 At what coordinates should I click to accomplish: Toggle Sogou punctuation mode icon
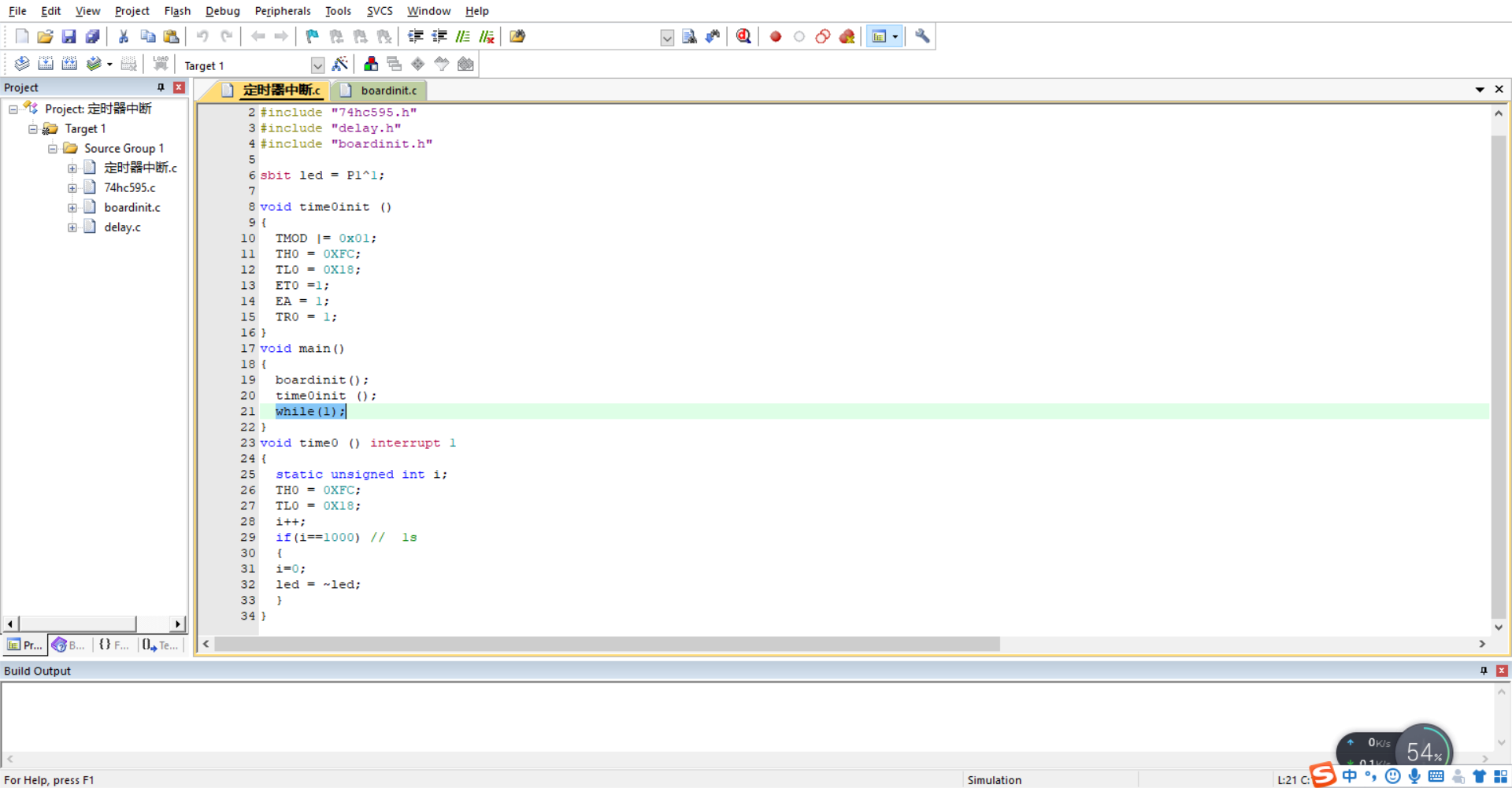click(1371, 776)
